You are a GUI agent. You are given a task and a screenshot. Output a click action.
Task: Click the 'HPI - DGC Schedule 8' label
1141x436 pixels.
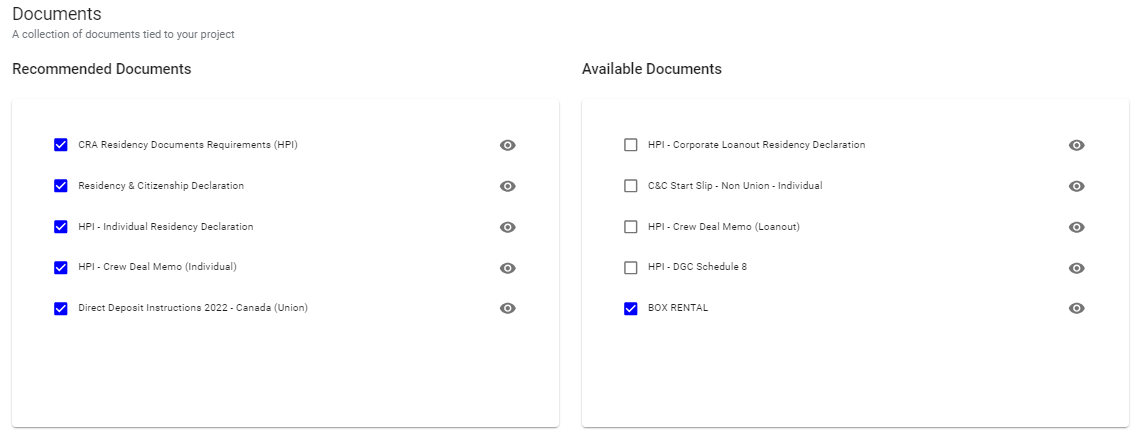pyautogui.click(x=697, y=266)
